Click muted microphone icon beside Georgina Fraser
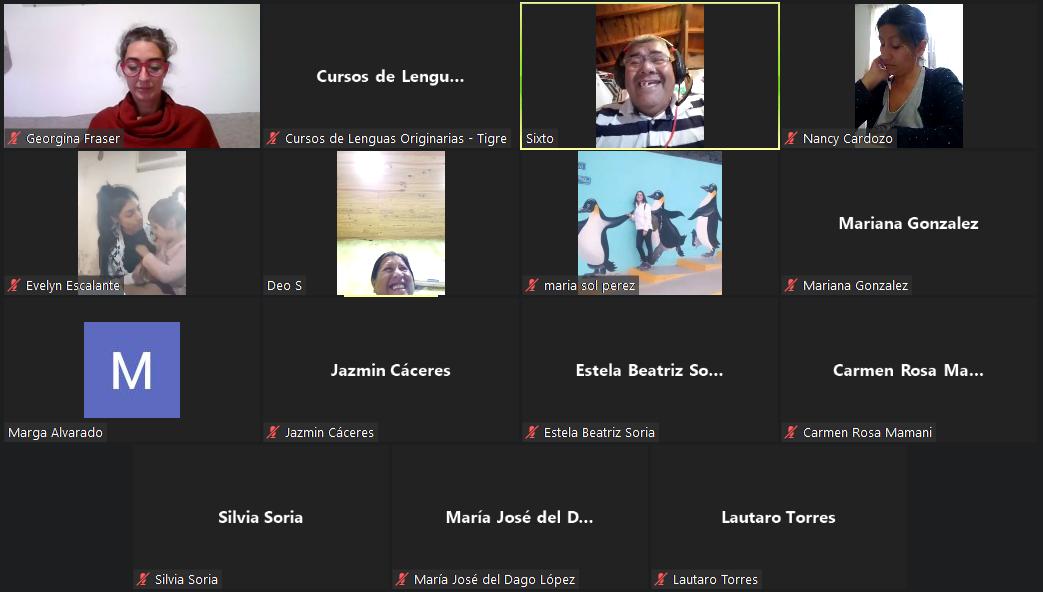The height and width of the screenshot is (592, 1043). [x=14, y=139]
